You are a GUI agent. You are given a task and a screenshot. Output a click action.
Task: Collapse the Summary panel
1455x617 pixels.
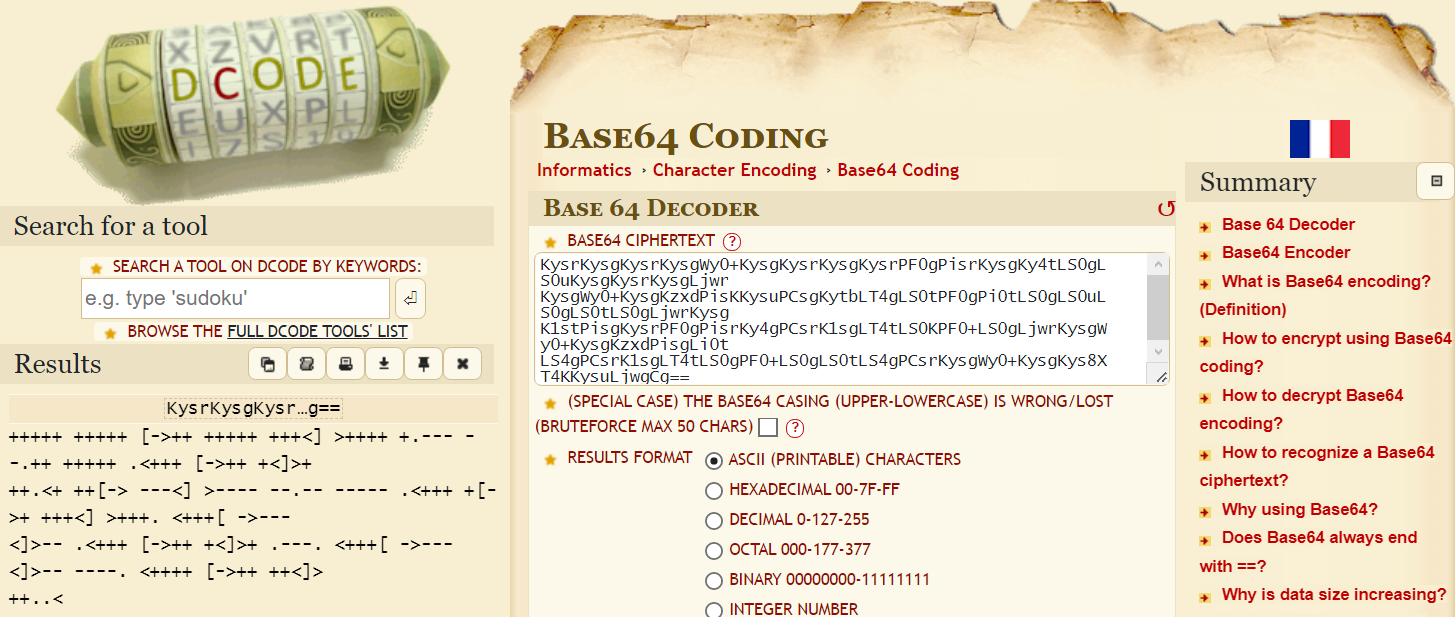coord(1436,181)
